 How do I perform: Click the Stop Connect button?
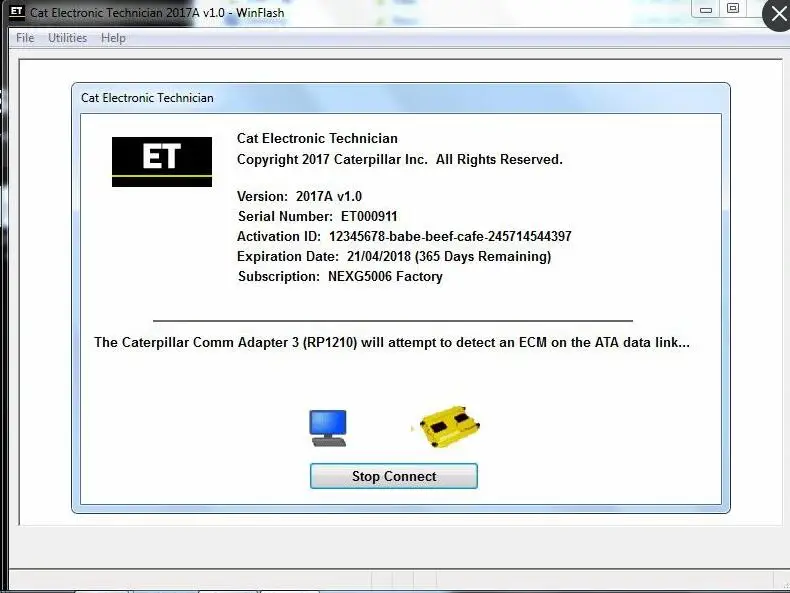pos(393,476)
